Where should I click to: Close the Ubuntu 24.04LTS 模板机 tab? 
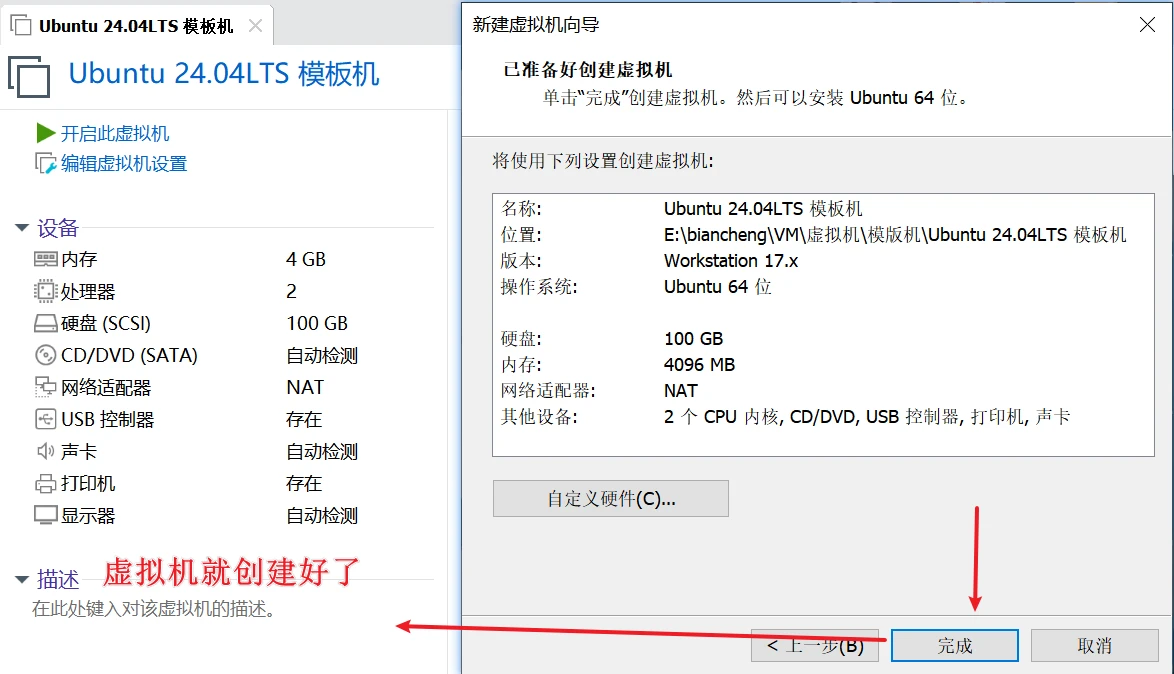(256, 26)
